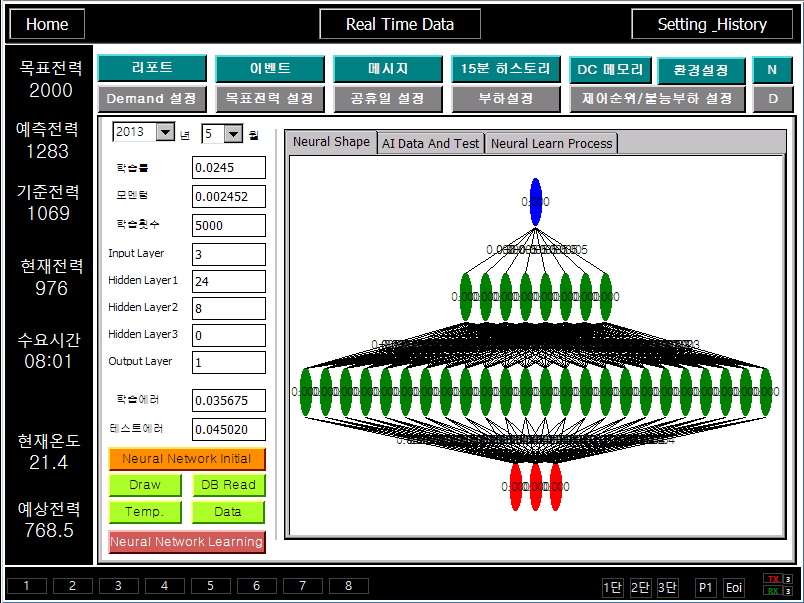Viewport: 804px width, 603px height.
Task: Expand the year 2013 dropdown
Action: click(165, 132)
